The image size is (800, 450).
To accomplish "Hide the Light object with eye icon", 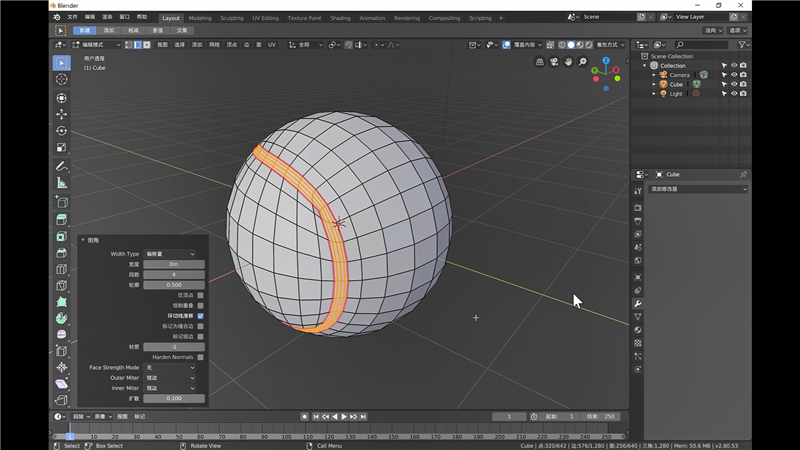I will coord(734,93).
